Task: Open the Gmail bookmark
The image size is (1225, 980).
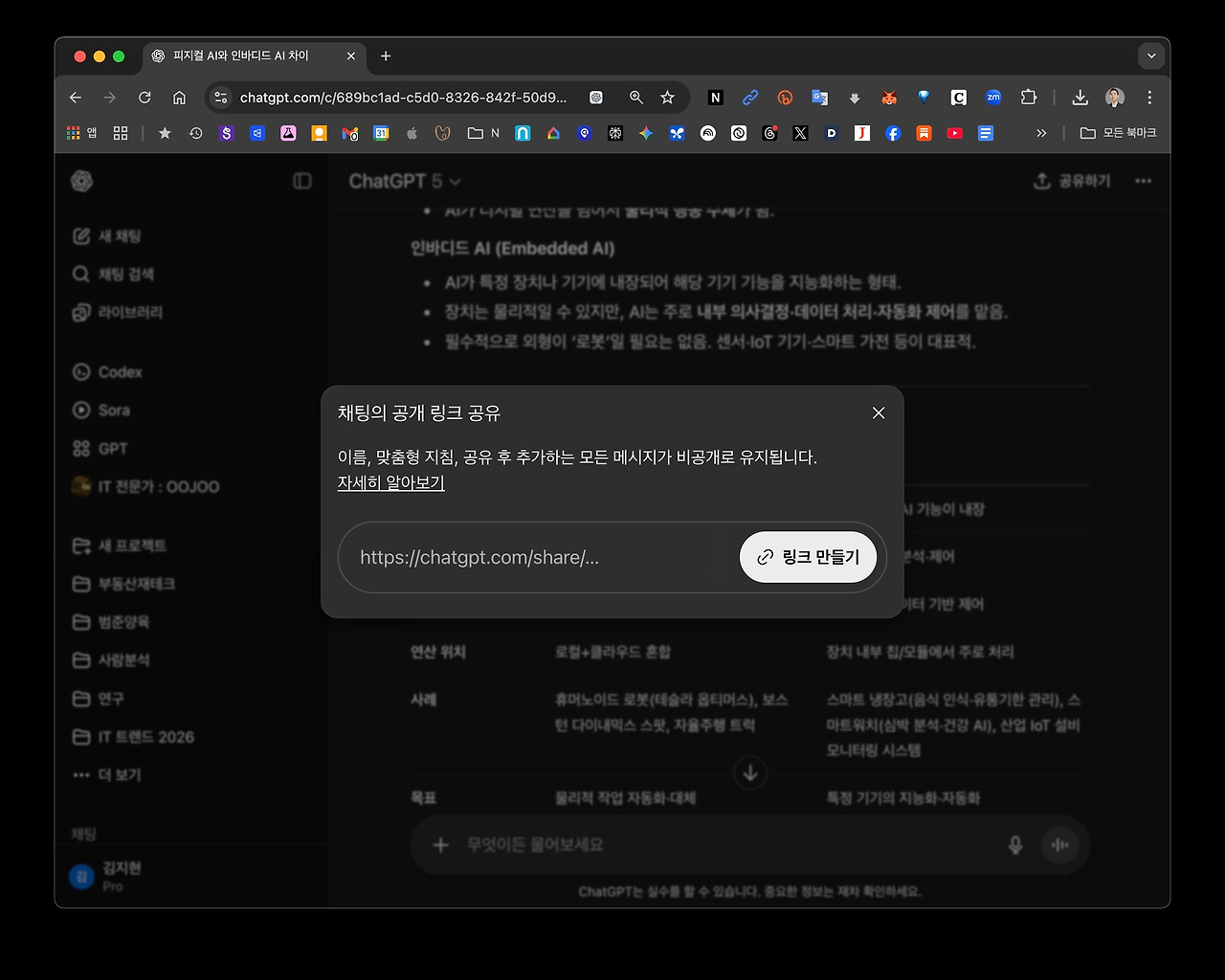Action: [x=350, y=133]
